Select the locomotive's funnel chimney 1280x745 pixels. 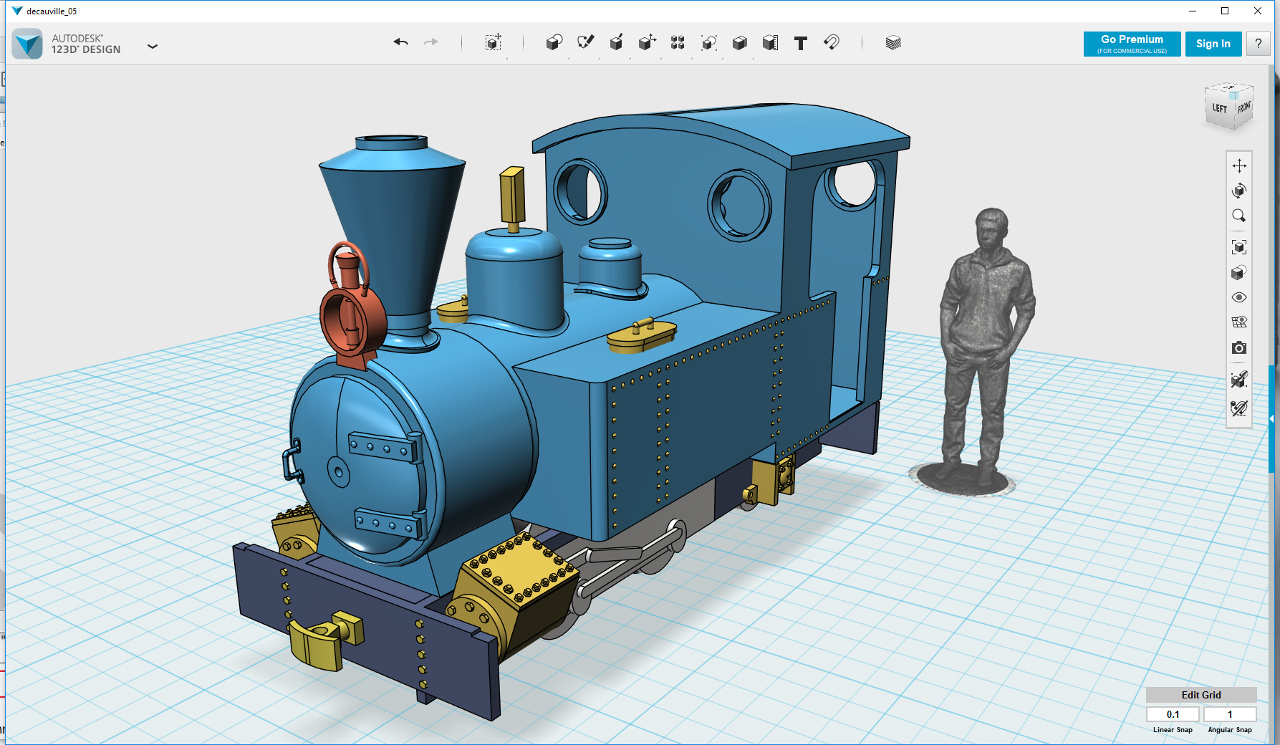(x=393, y=240)
